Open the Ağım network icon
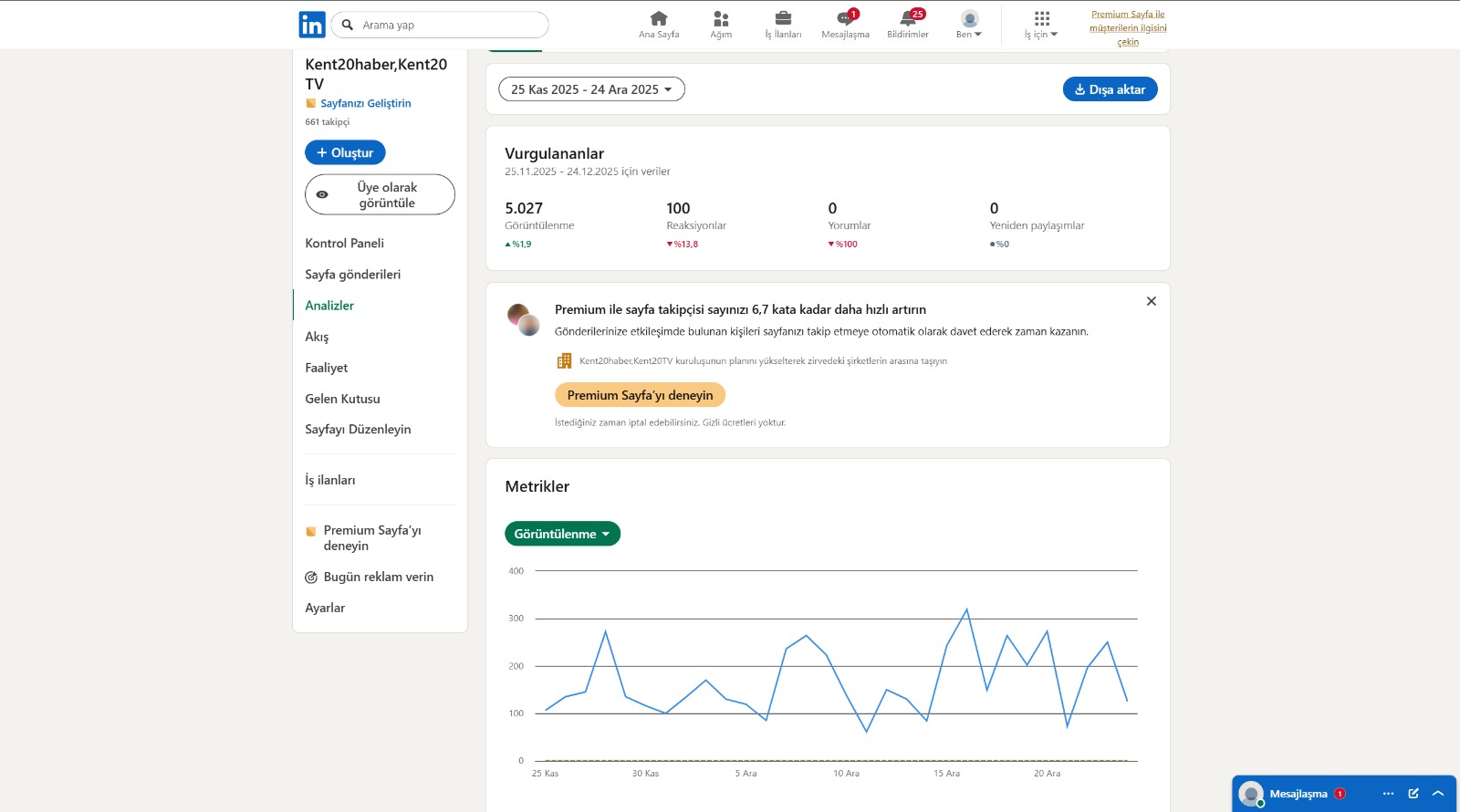This screenshot has width=1460, height=812. (721, 18)
